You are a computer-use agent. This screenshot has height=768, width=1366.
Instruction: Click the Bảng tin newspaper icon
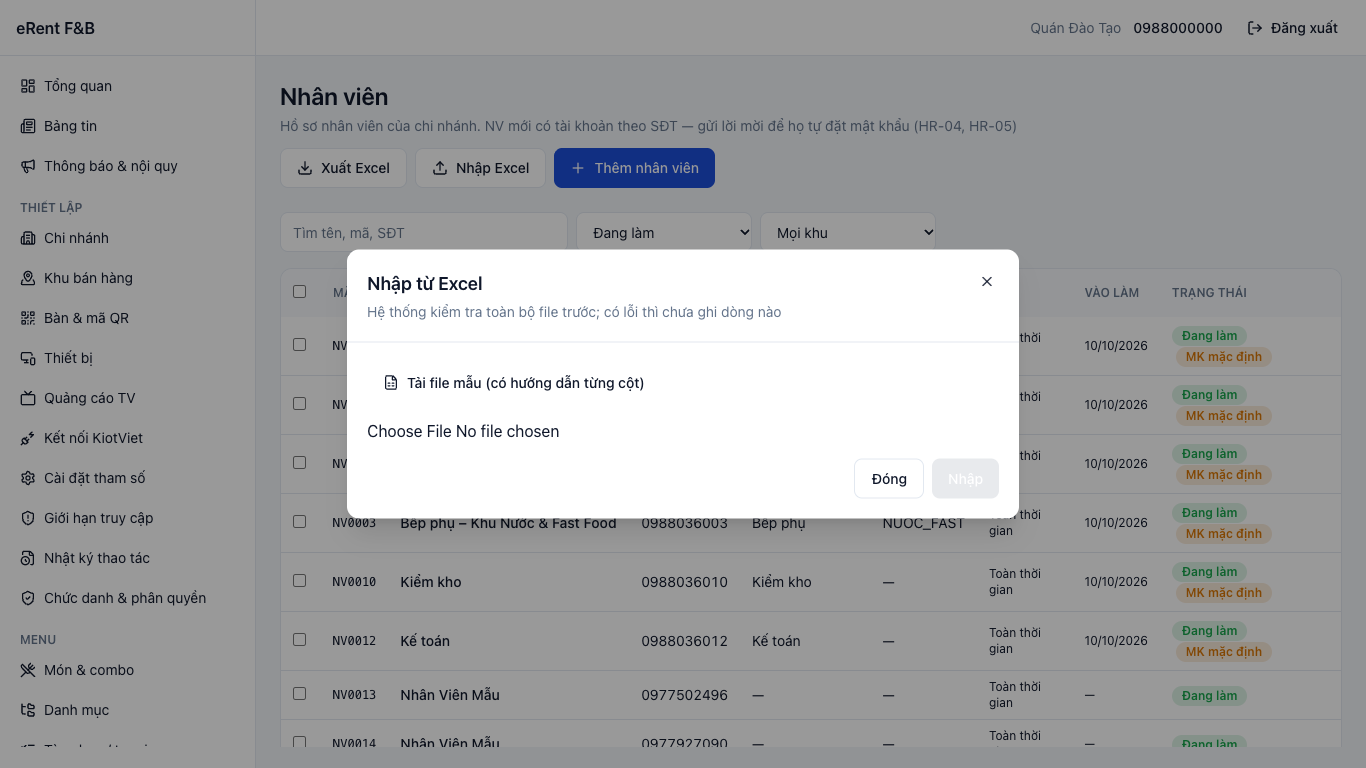tap(28, 126)
